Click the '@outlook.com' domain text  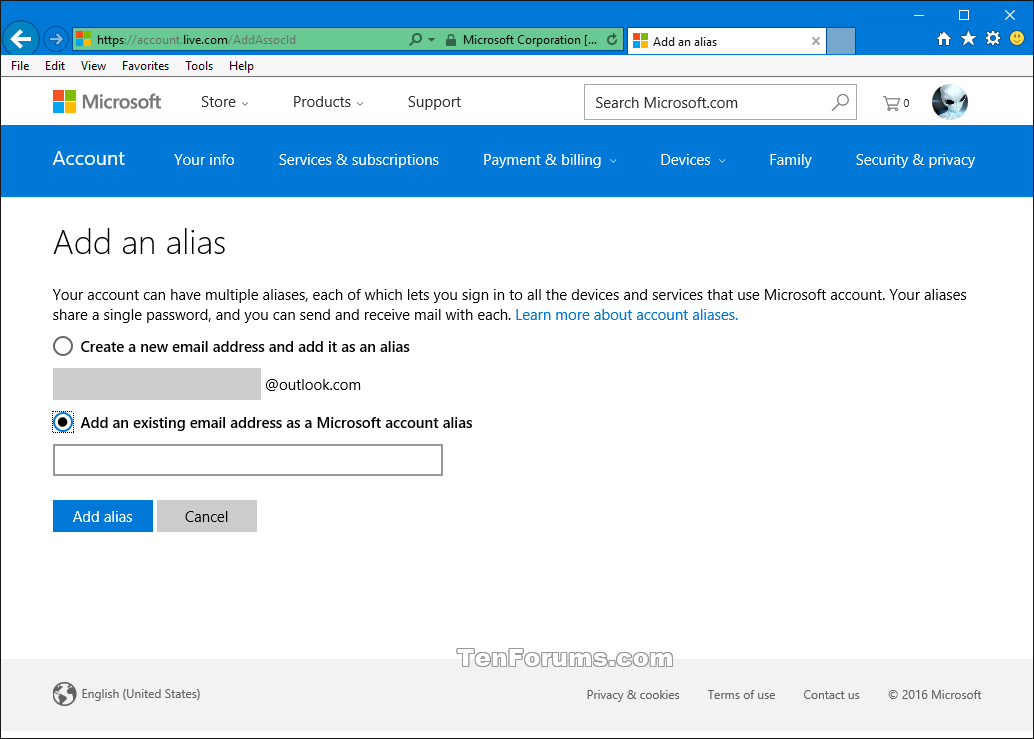pos(313,385)
